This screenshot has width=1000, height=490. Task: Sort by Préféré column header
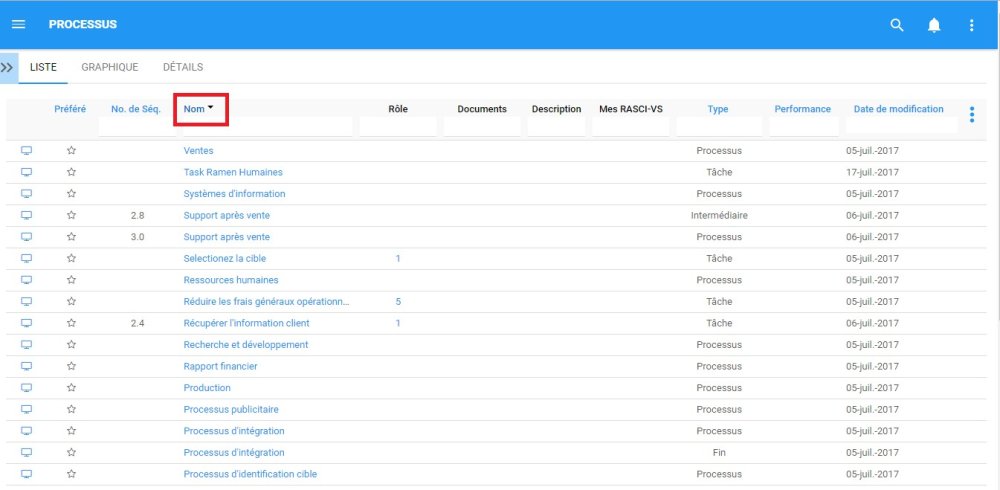(x=70, y=109)
